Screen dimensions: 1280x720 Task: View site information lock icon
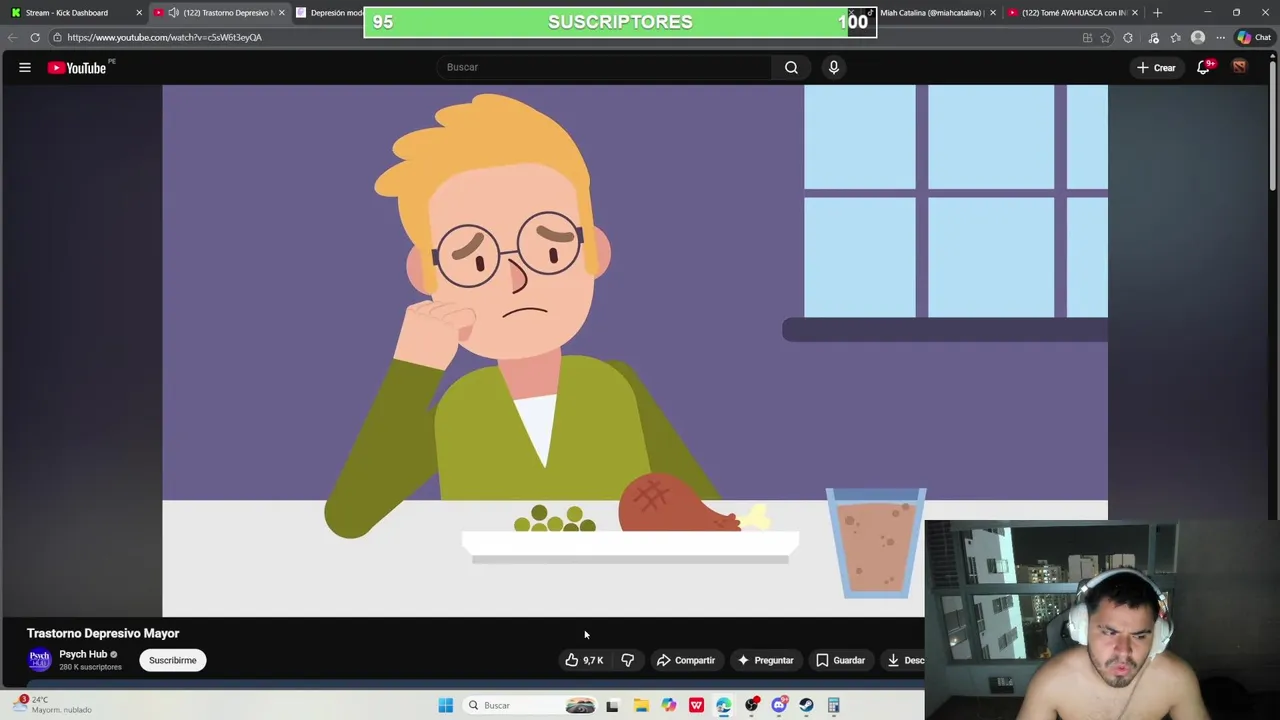click(x=57, y=37)
